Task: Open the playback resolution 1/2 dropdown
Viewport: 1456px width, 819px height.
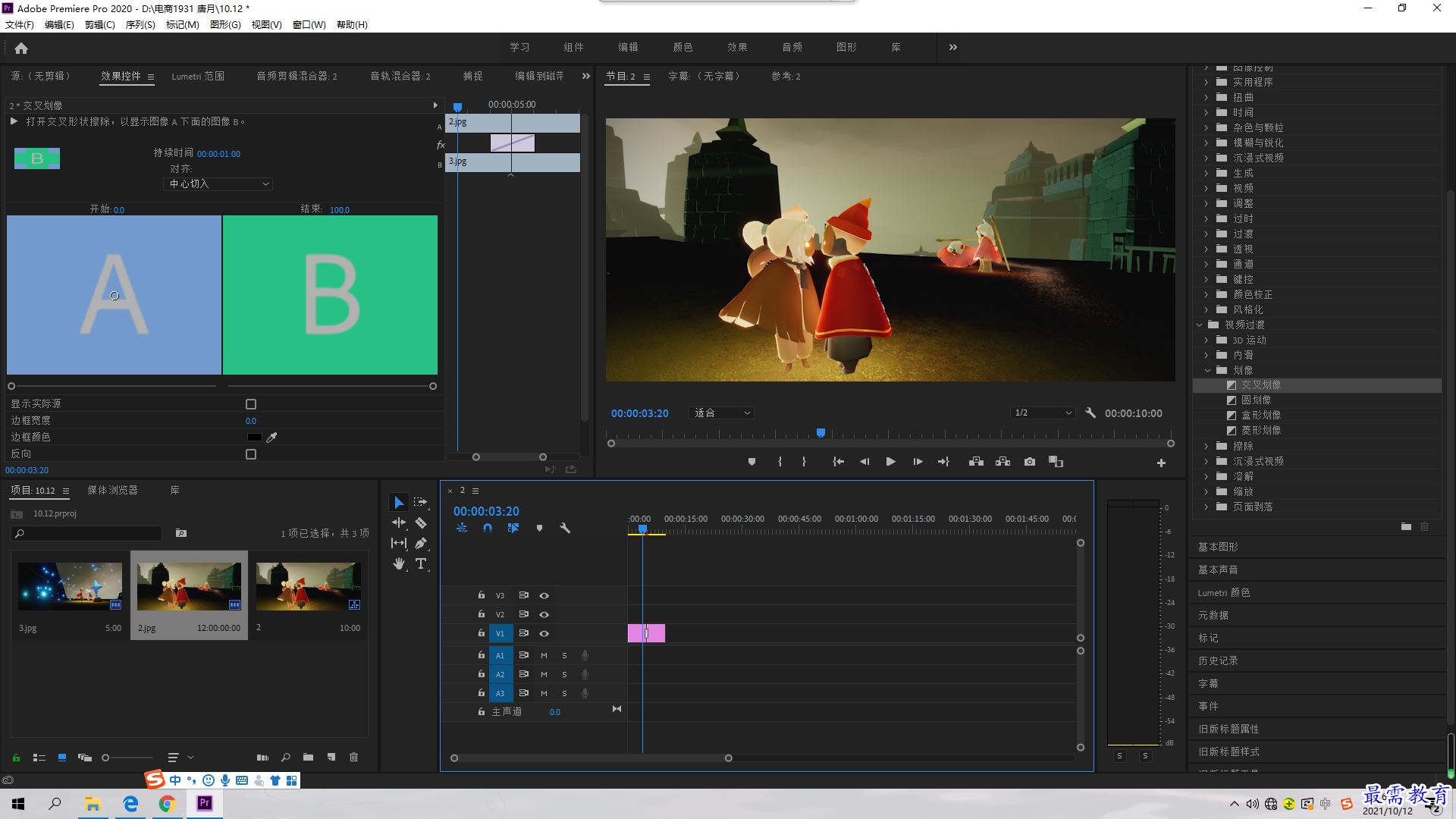Action: (1043, 413)
